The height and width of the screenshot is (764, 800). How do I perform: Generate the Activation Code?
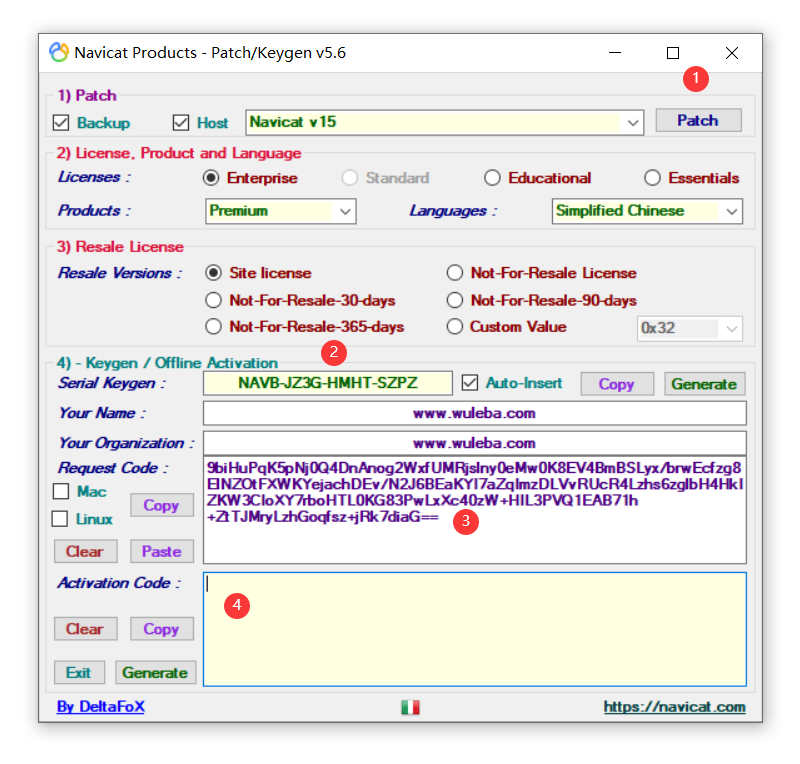point(155,673)
